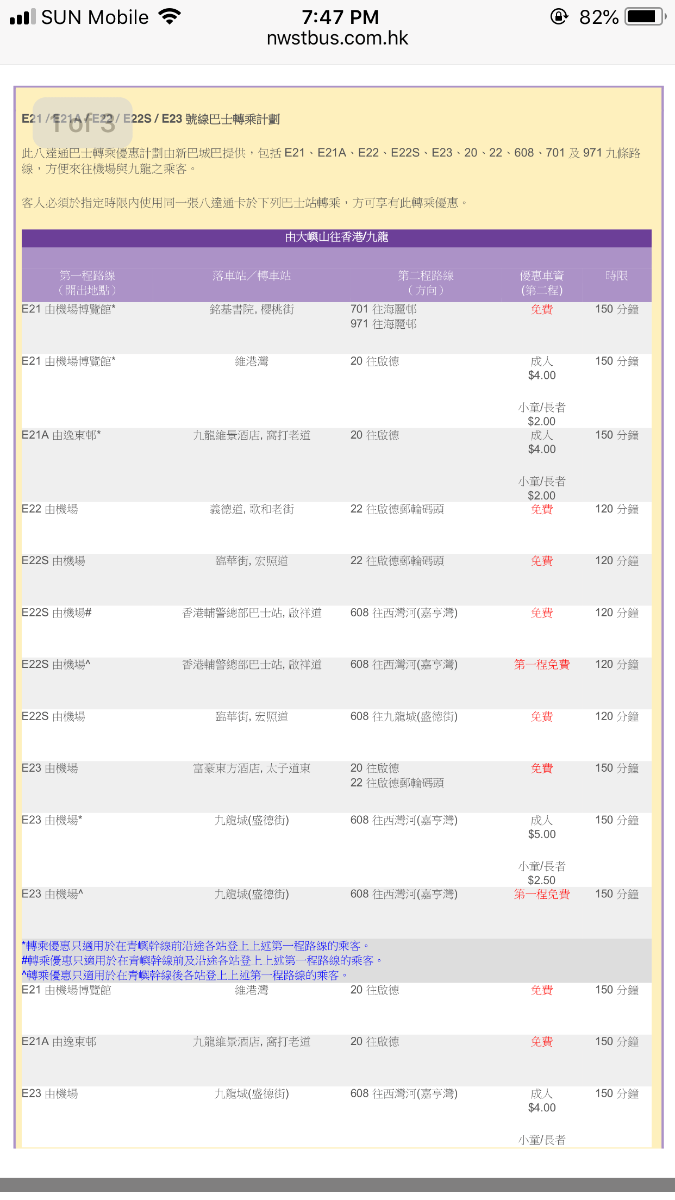
Task: Tap '窩華街, 宏照道' in row with 22 往啟德郵輪碼頭
Action: (251, 561)
